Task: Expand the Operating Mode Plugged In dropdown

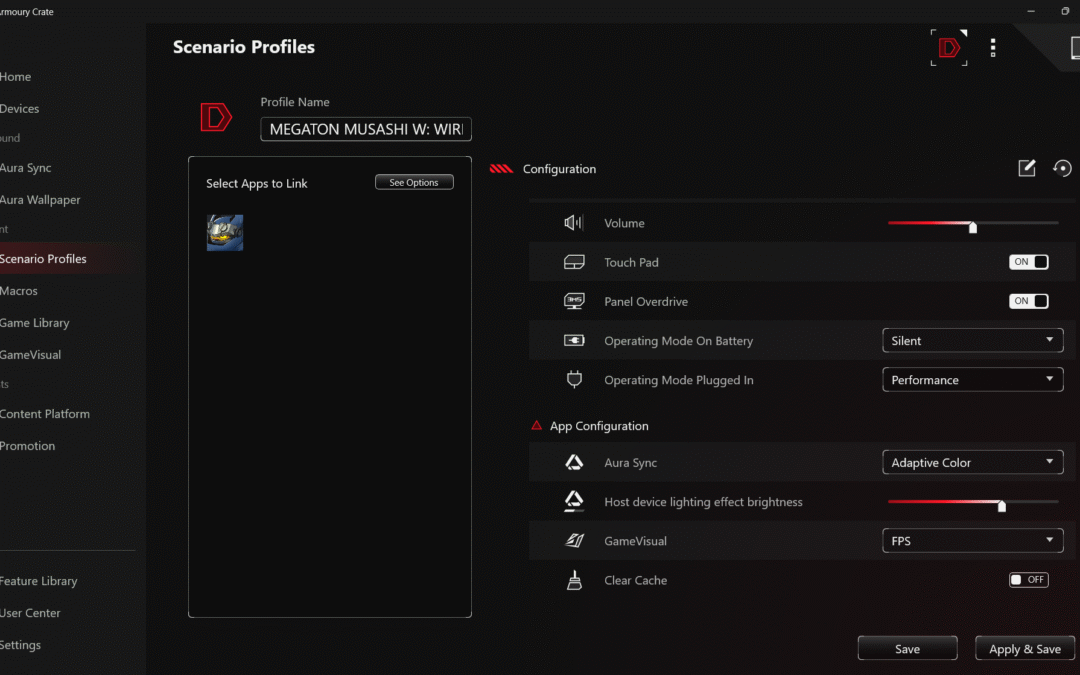Action: tap(972, 380)
